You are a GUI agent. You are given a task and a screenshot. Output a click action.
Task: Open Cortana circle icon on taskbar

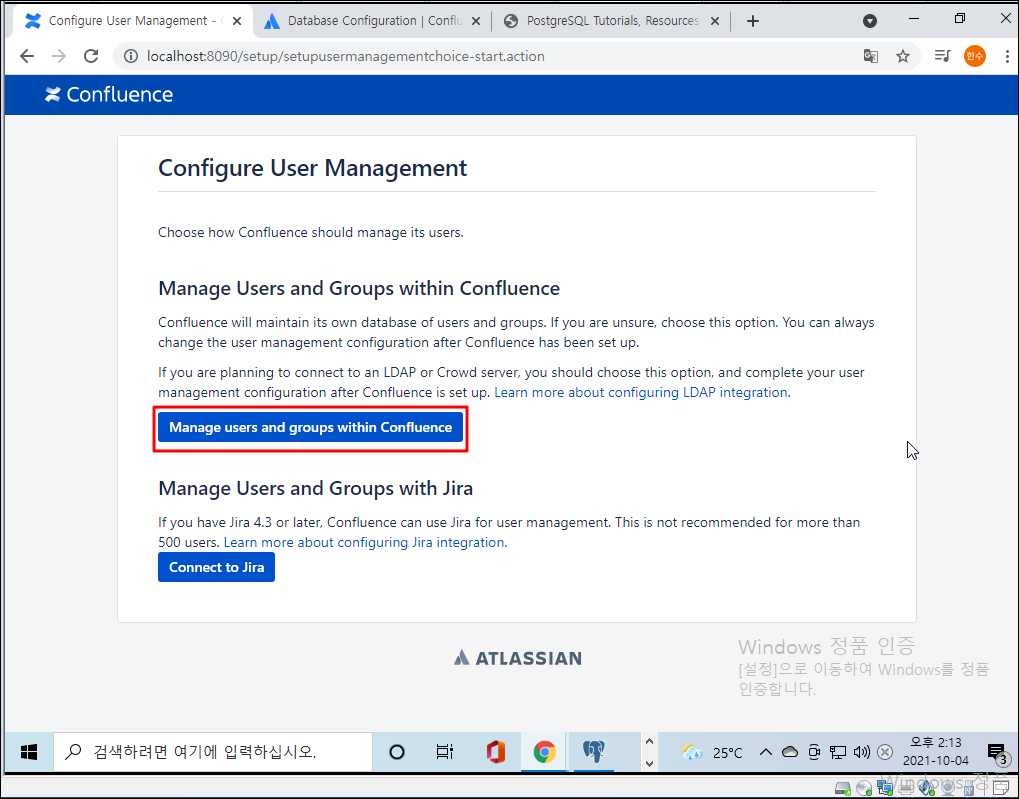pyautogui.click(x=396, y=752)
